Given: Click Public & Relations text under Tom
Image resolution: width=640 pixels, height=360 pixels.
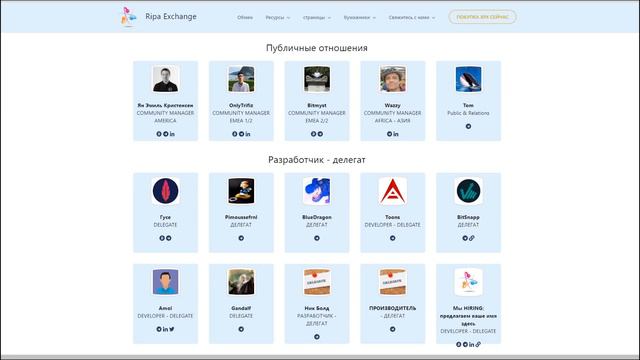Looking at the screenshot, I should [x=469, y=113].
